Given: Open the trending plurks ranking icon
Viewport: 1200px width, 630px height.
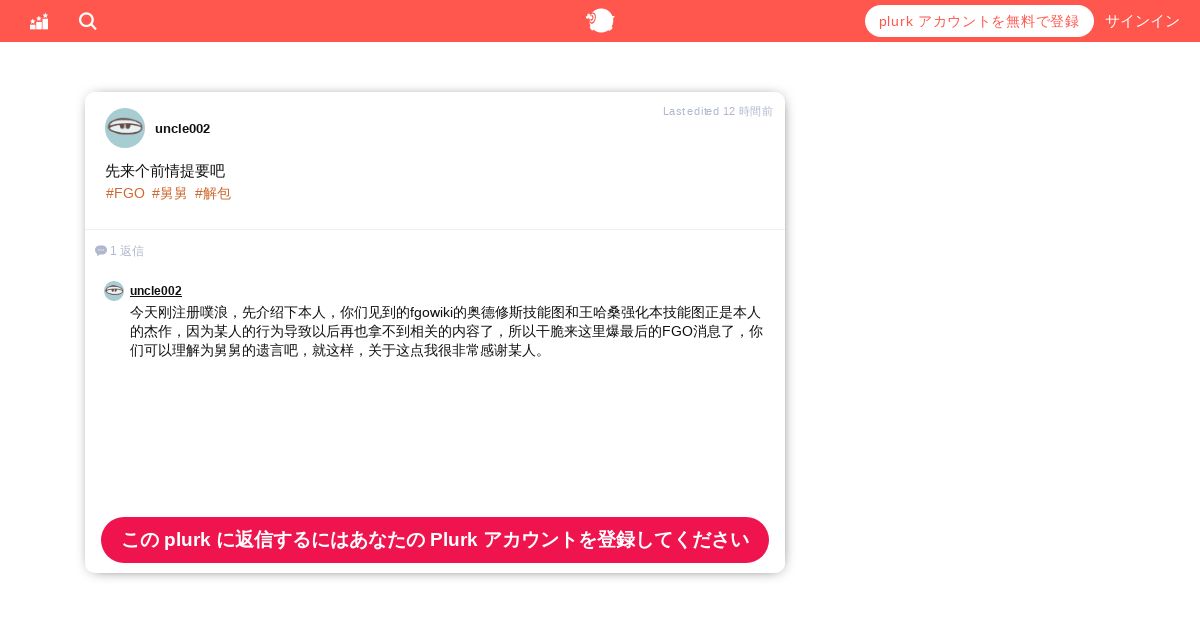Looking at the screenshot, I should pyautogui.click(x=39, y=21).
